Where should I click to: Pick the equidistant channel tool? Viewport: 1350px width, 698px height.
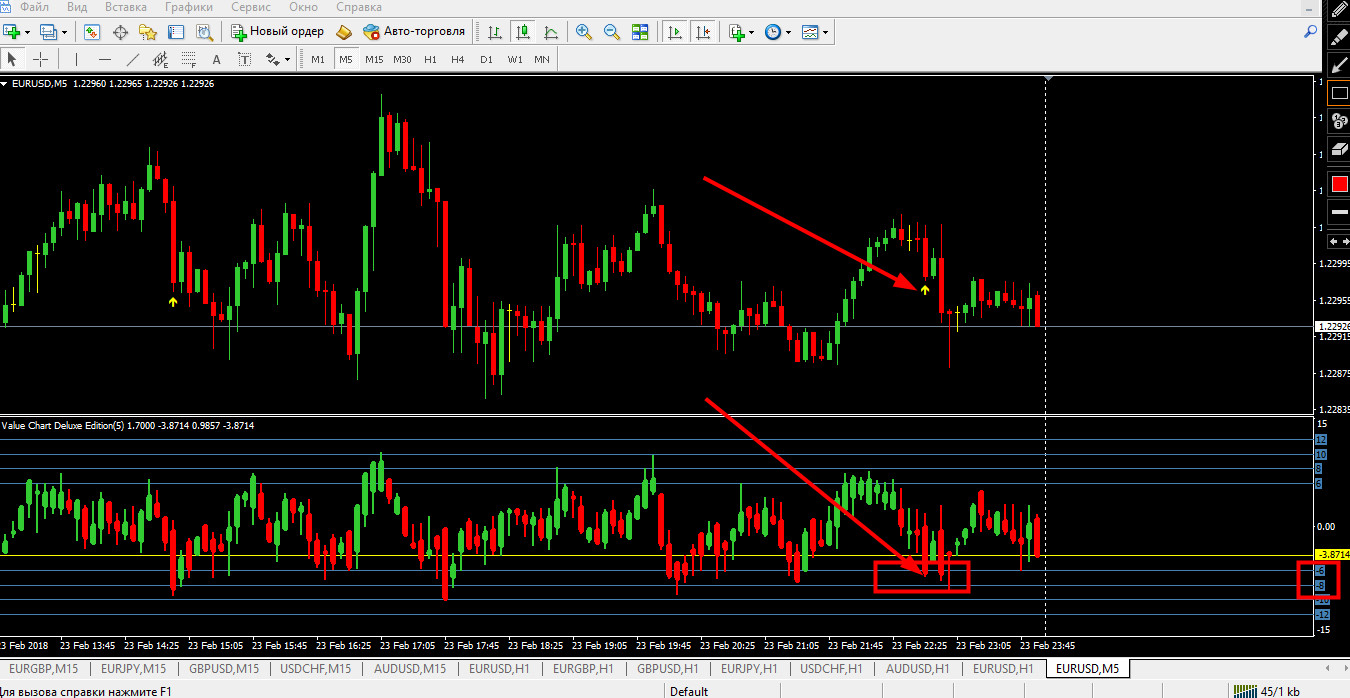click(x=159, y=59)
